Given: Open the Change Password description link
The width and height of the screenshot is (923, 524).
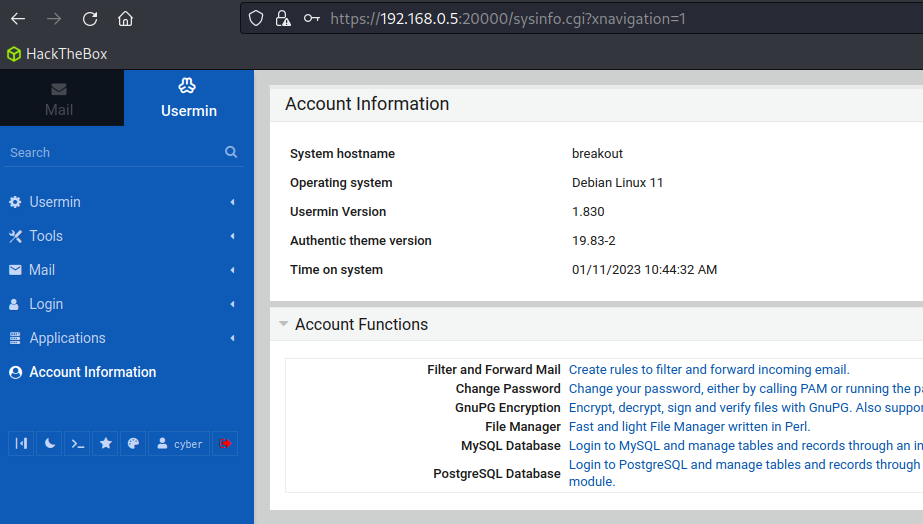Looking at the screenshot, I should tap(745, 389).
